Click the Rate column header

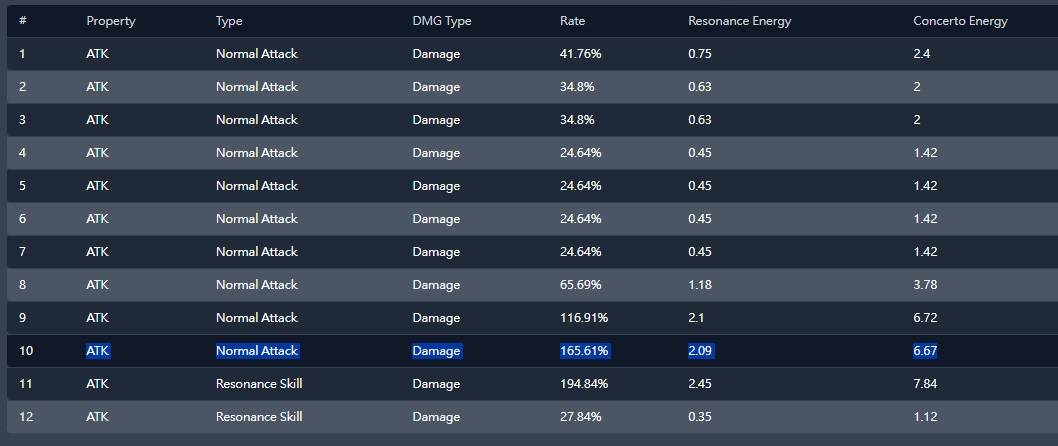click(573, 21)
